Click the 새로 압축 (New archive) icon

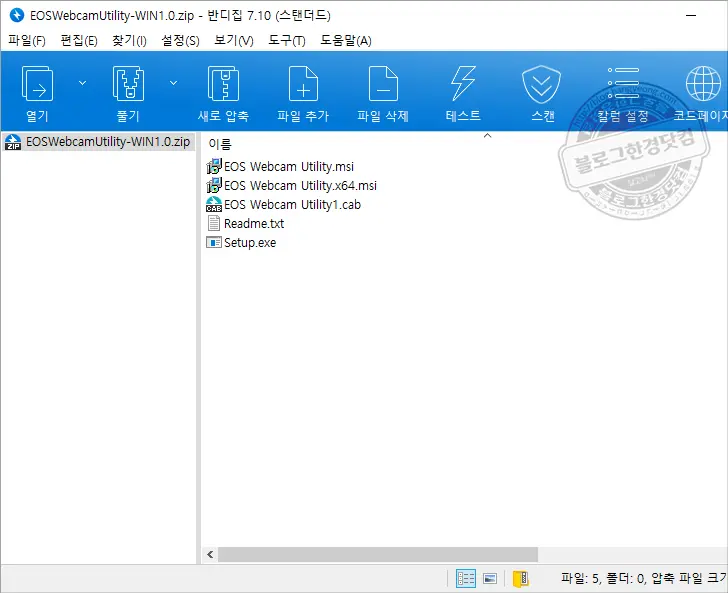pyautogui.click(x=223, y=84)
